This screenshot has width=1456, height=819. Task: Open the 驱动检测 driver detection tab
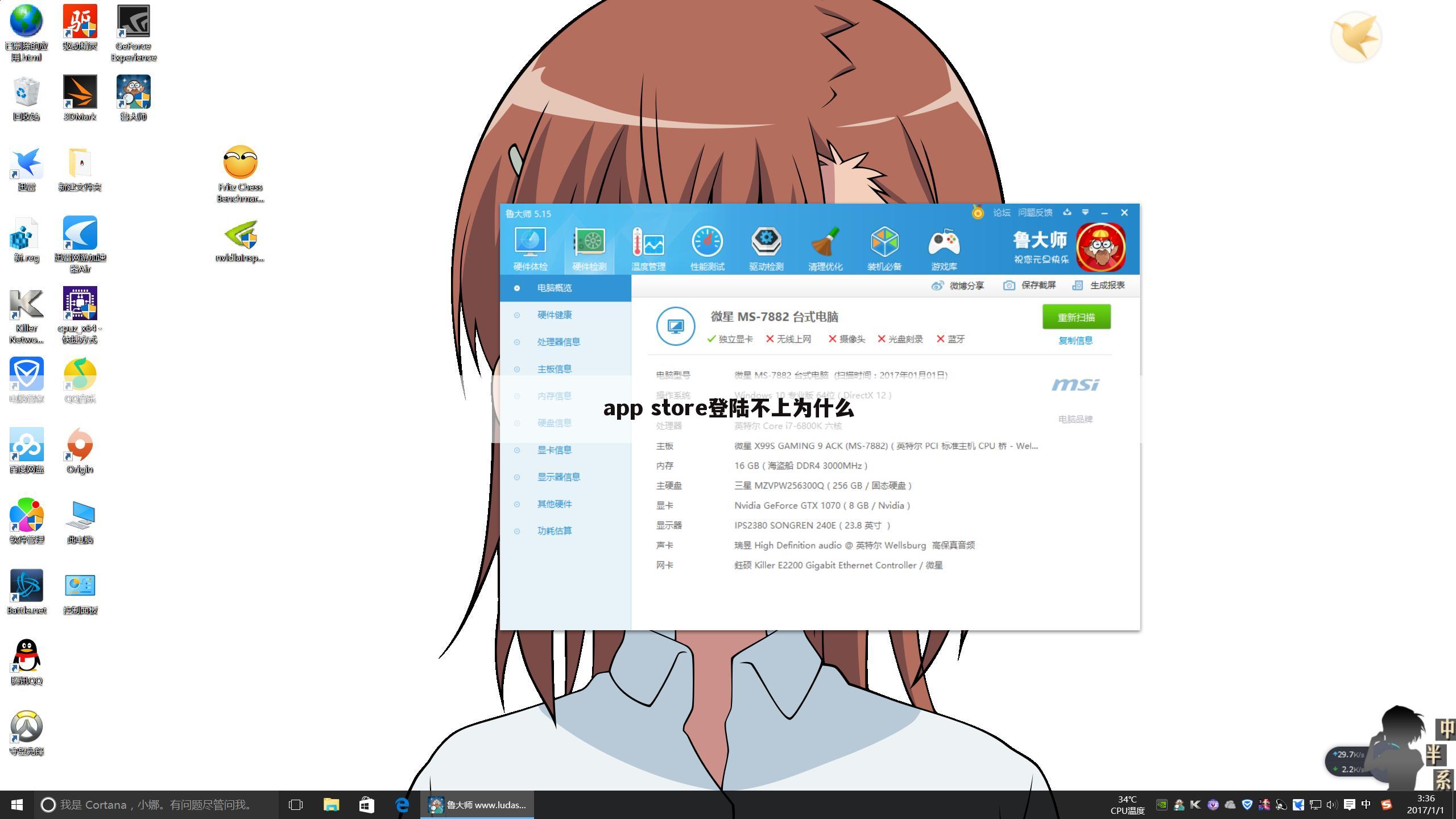(766, 249)
